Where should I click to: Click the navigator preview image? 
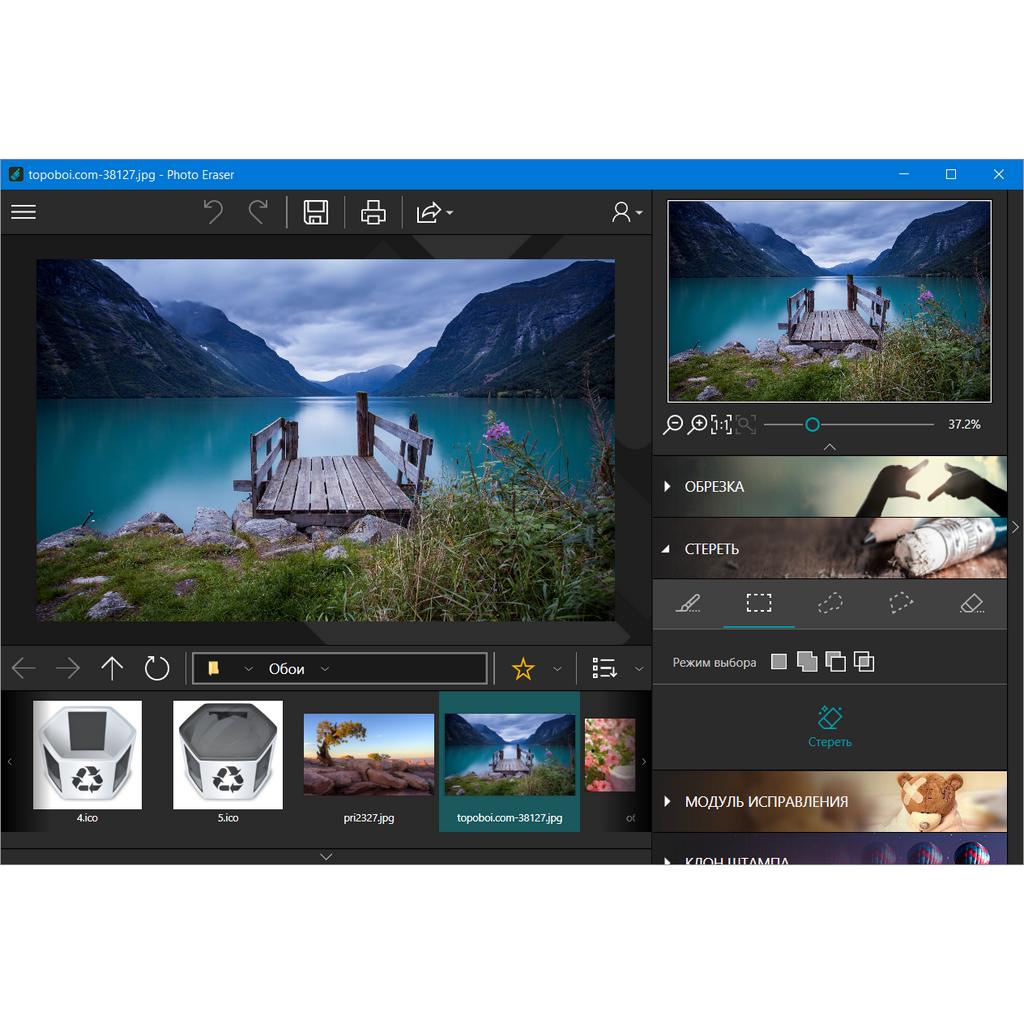pyautogui.click(x=829, y=301)
